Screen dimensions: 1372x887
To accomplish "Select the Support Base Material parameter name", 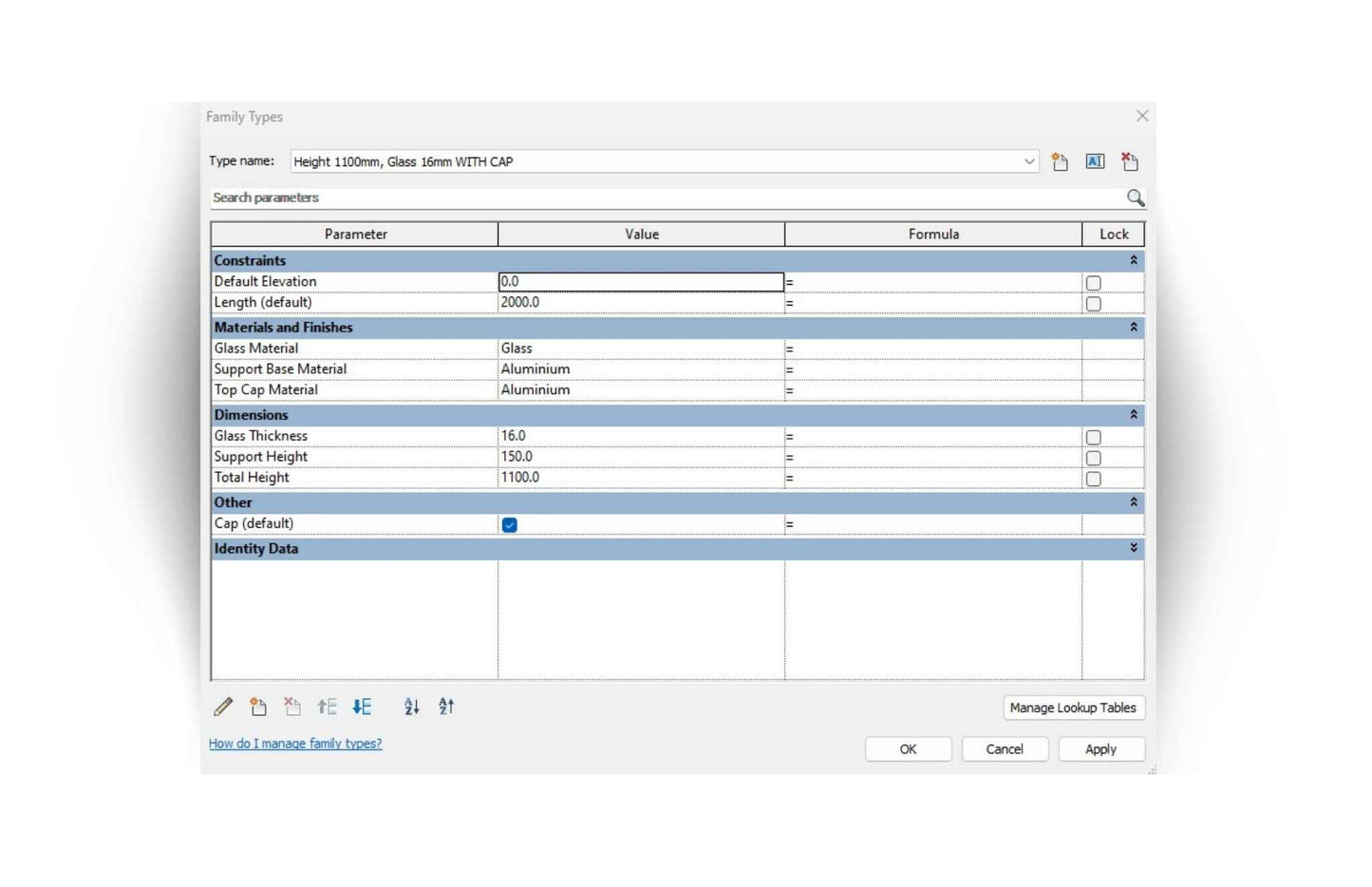I will [x=280, y=369].
